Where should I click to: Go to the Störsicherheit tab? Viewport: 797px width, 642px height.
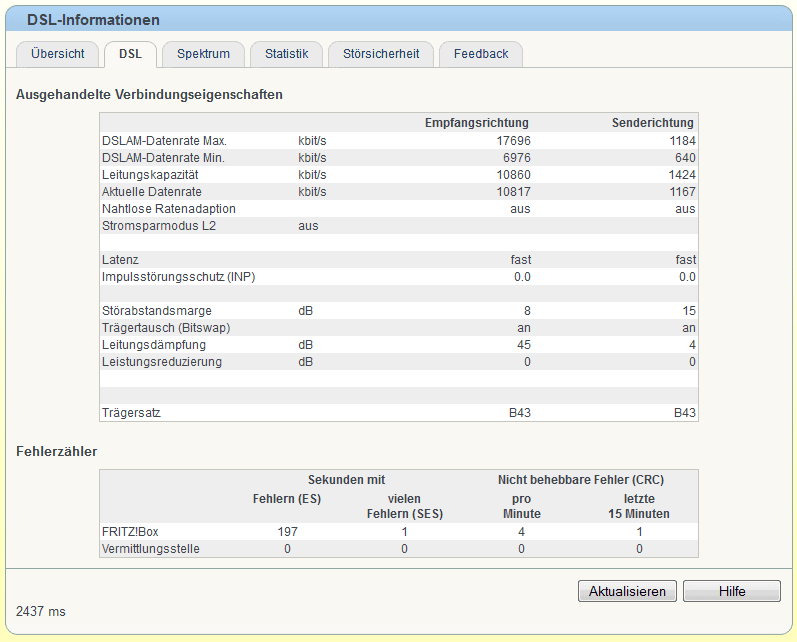pyautogui.click(x=381, y=54)
